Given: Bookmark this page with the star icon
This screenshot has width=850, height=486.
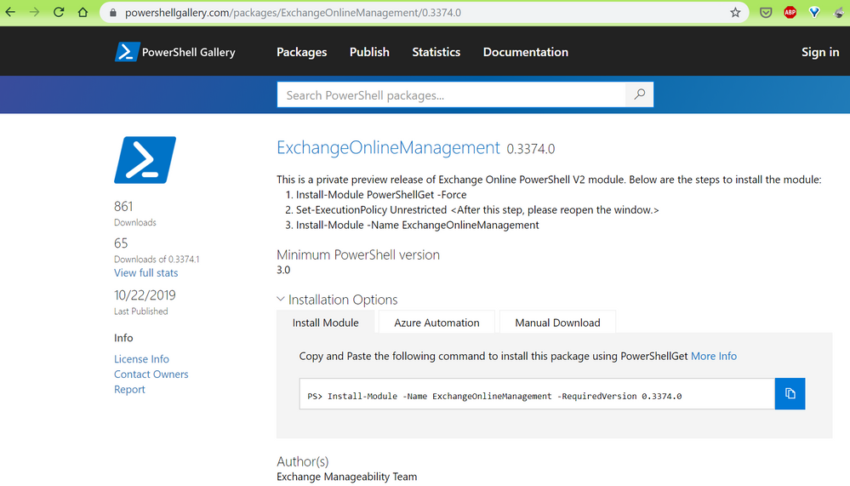Looking at the screenshot, I should [735, 13].
